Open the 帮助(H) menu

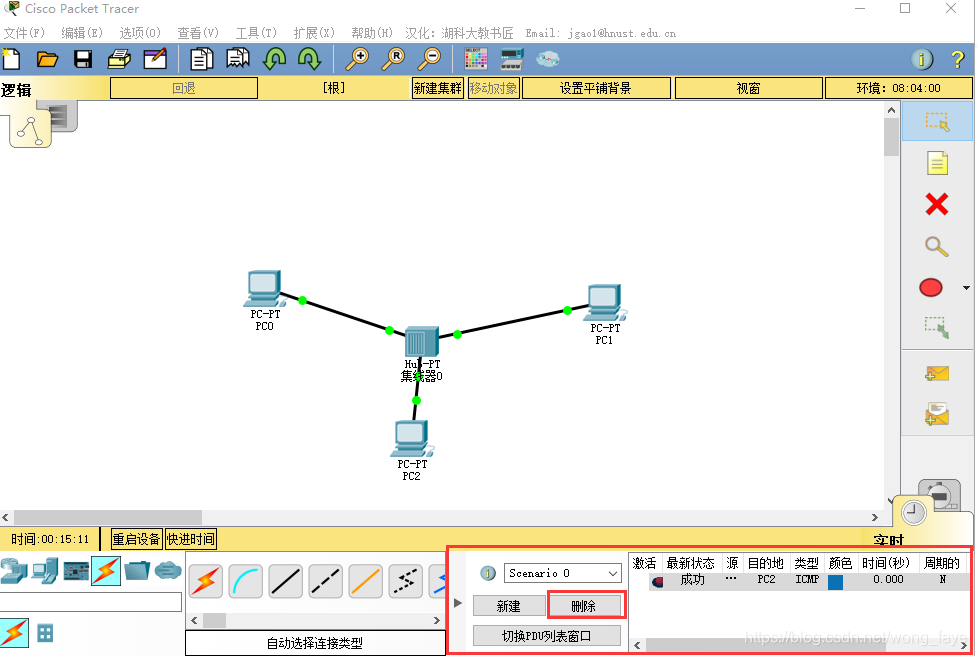(x=371, y=33)
